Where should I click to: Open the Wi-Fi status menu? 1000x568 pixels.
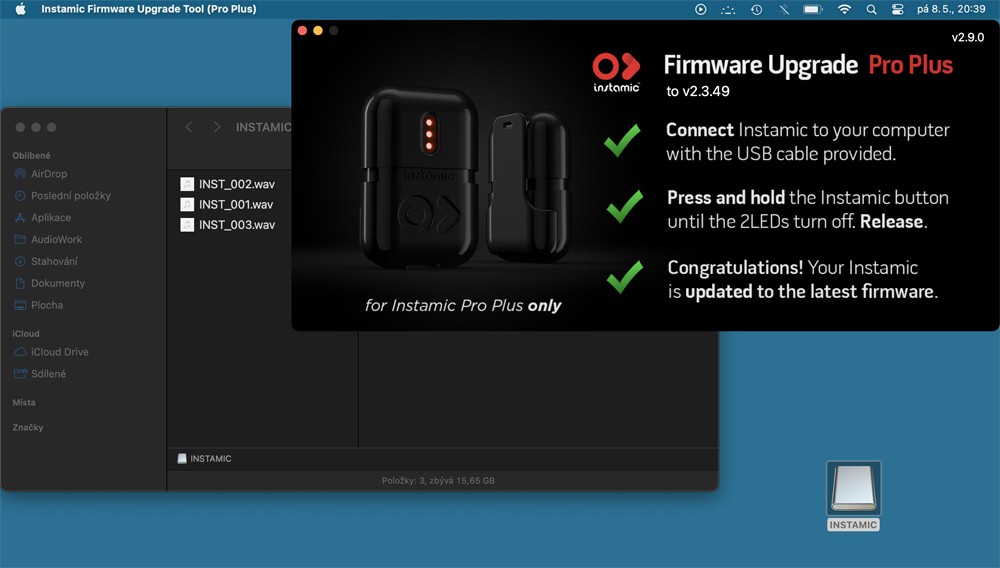[844, 9]
